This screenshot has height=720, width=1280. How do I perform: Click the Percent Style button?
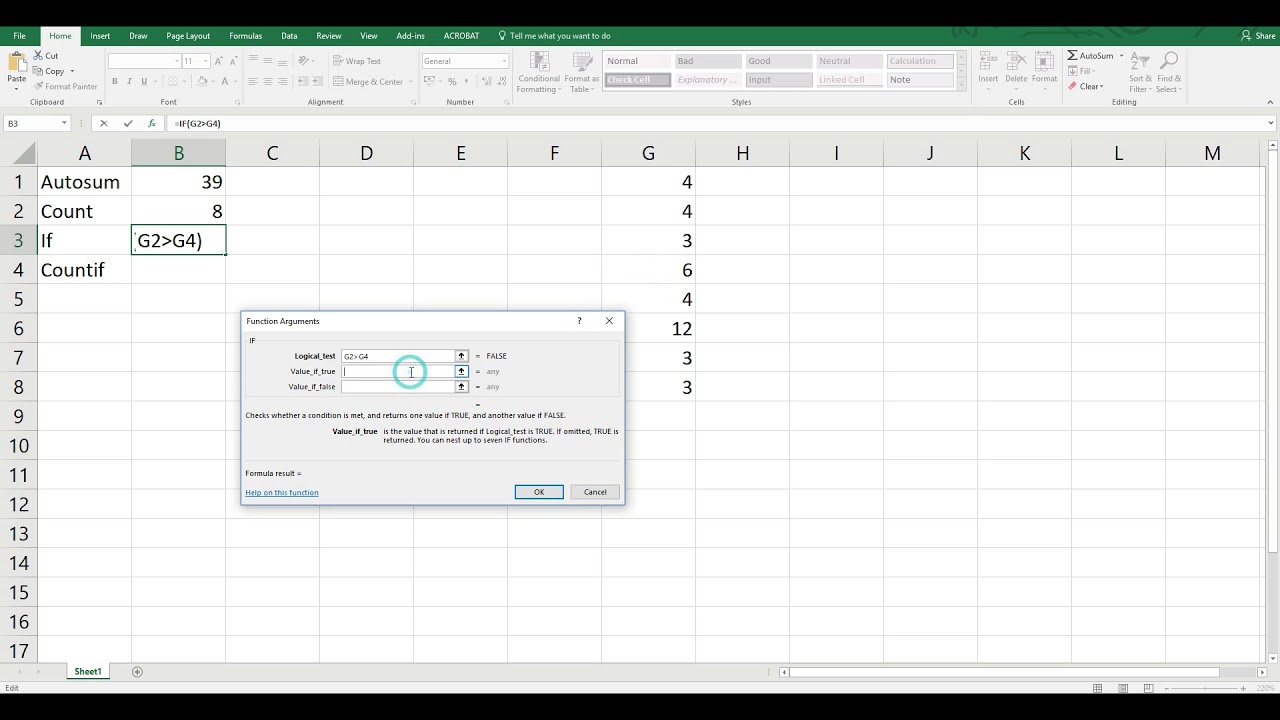pyautogui.click(x=452, y=81)
